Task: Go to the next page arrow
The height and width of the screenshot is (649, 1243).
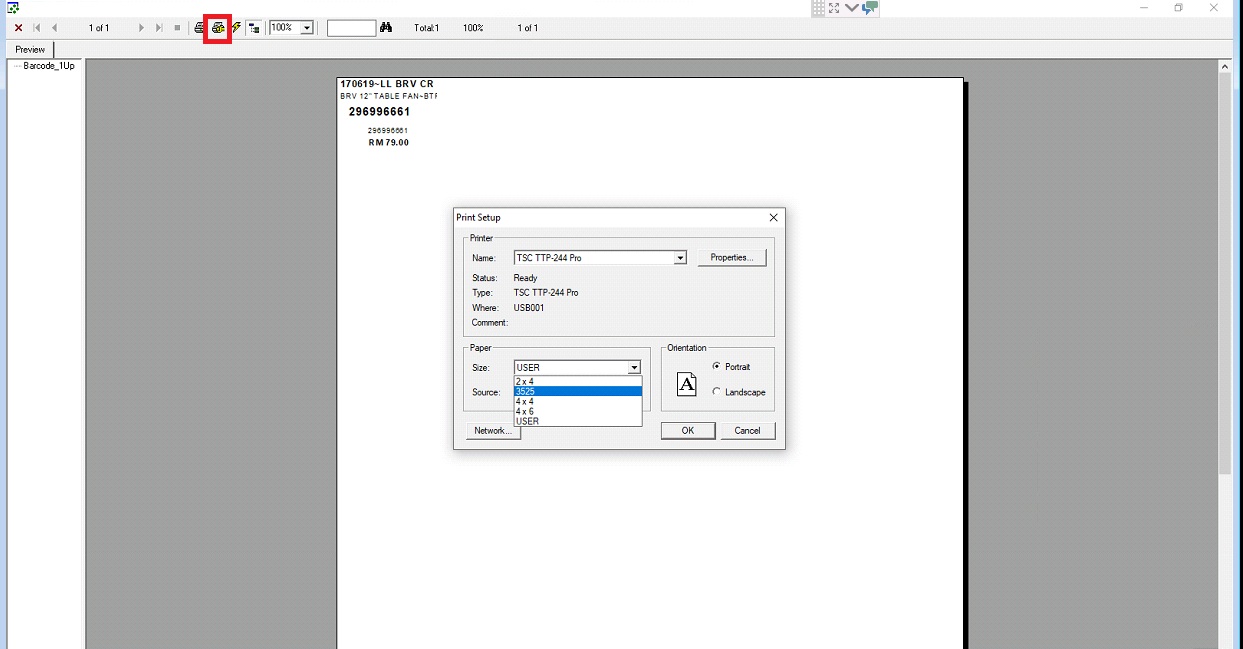Action: click(141, 28)
